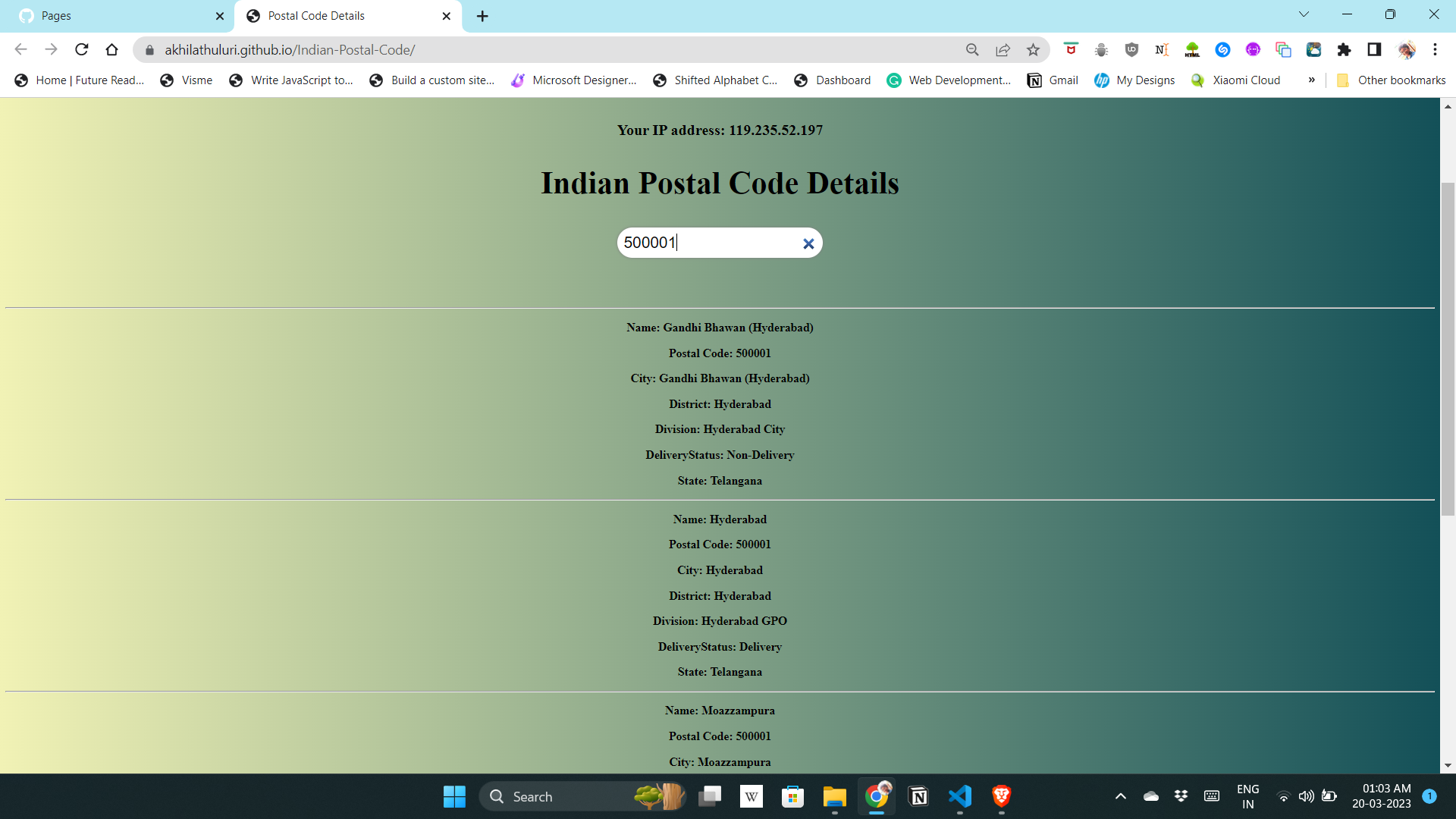Expand hidden icons in the system tray
This screenshot has height=819, width=1456.
[1120, 796]
